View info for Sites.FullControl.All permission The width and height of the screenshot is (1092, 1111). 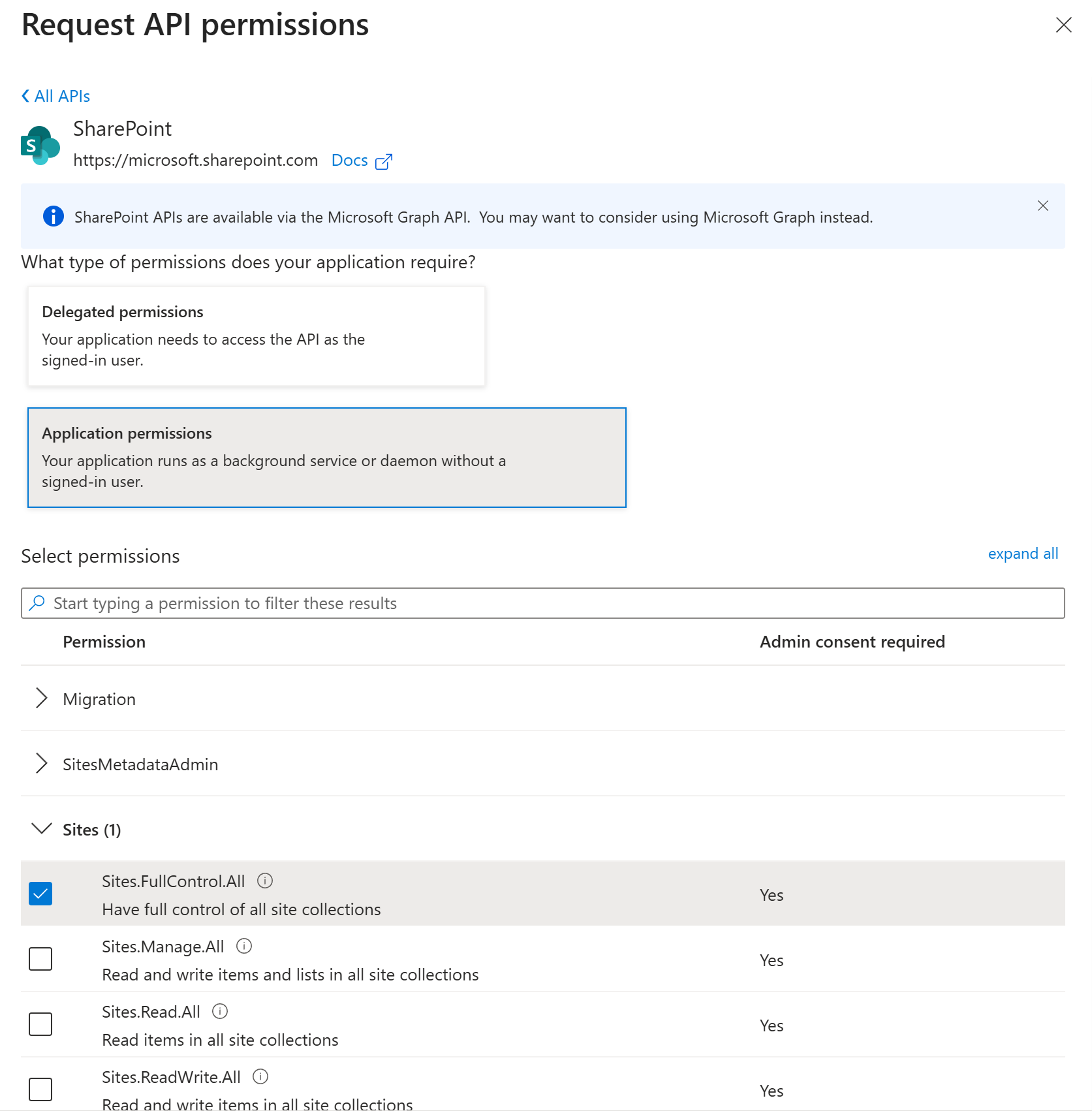point(266,881)
